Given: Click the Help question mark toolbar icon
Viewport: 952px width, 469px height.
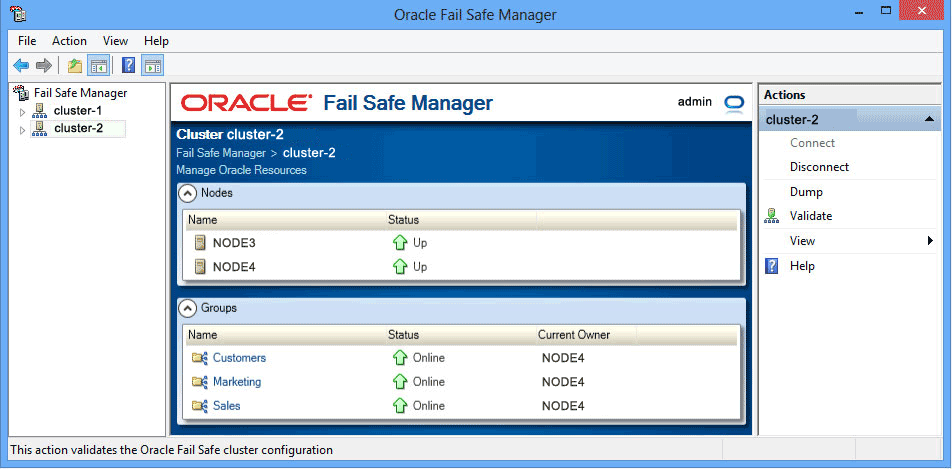Looking at the screenshot, I should (129, 66).
